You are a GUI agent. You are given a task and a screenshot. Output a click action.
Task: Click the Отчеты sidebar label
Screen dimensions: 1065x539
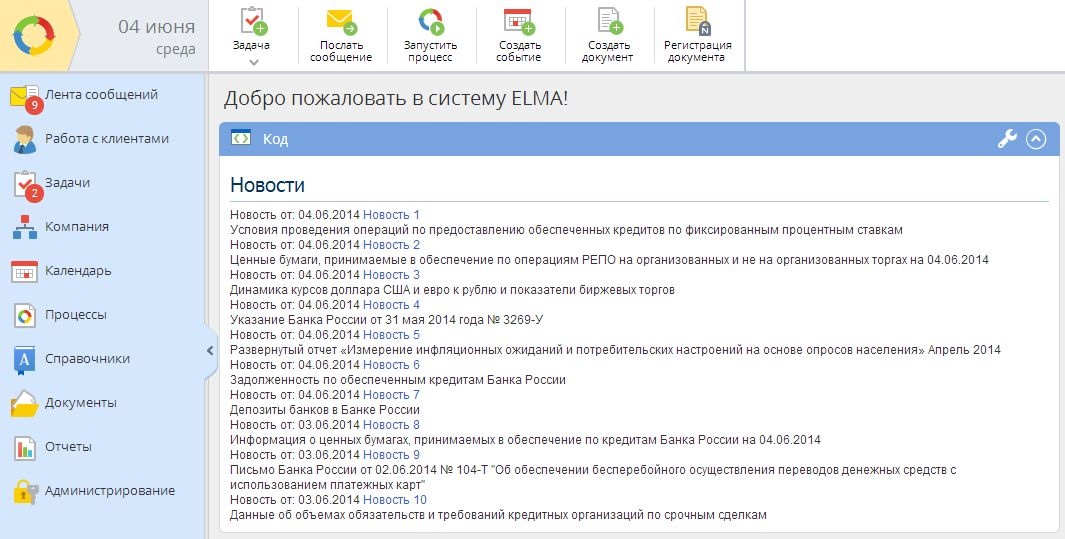(68, 447)
